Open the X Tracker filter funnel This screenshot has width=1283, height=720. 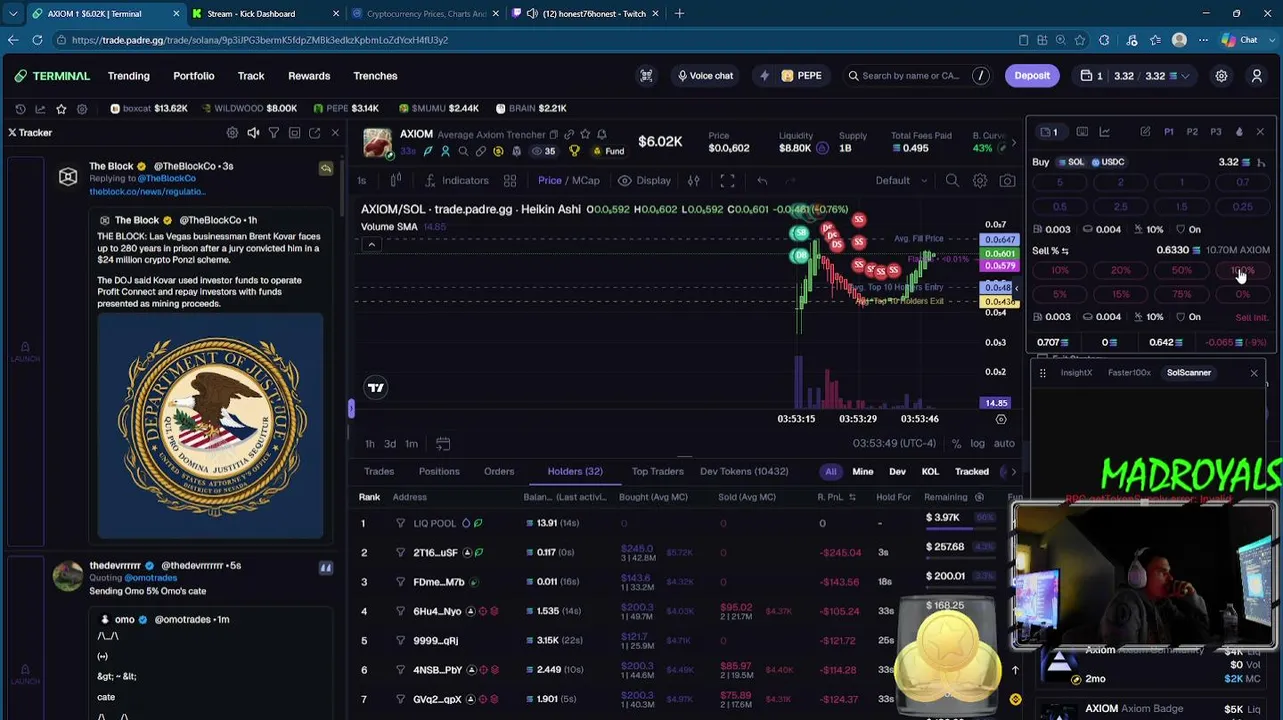(x=273, y=133)
